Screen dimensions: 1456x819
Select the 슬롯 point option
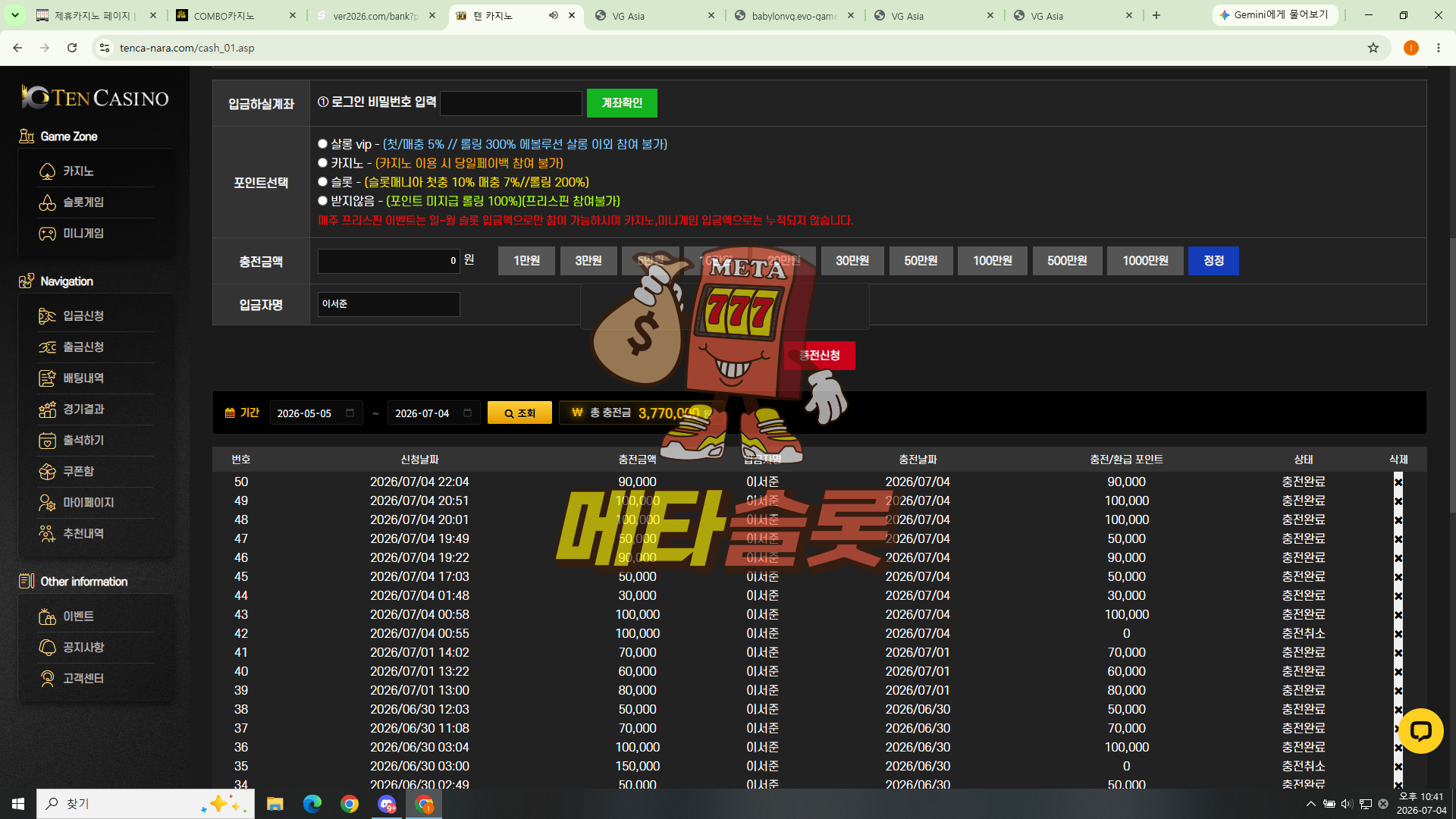point(322,182)
